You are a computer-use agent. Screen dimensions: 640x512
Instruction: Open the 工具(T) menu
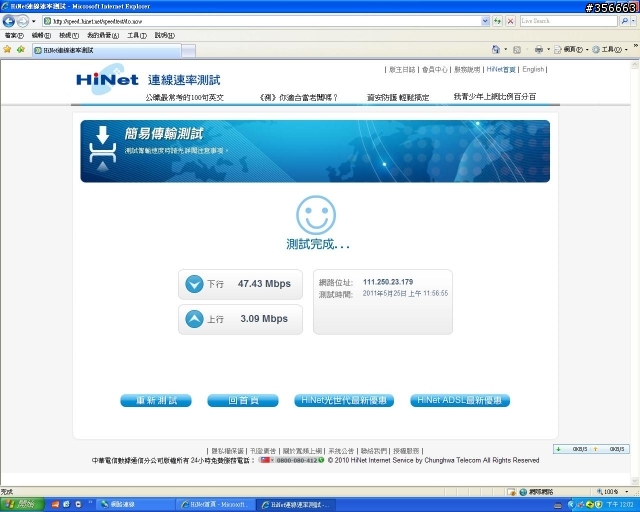[137, 36]
